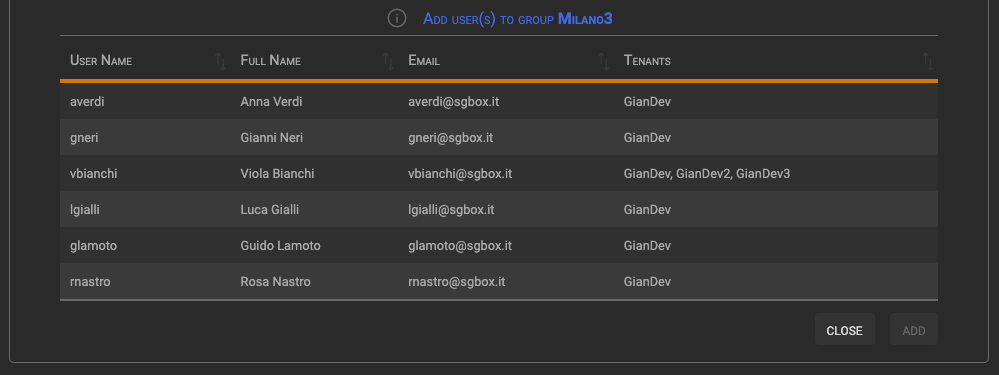Click tenants GianDev, GianDev2, GianDev3 cell
999x375 pixels.
click(x=707, y=173)
